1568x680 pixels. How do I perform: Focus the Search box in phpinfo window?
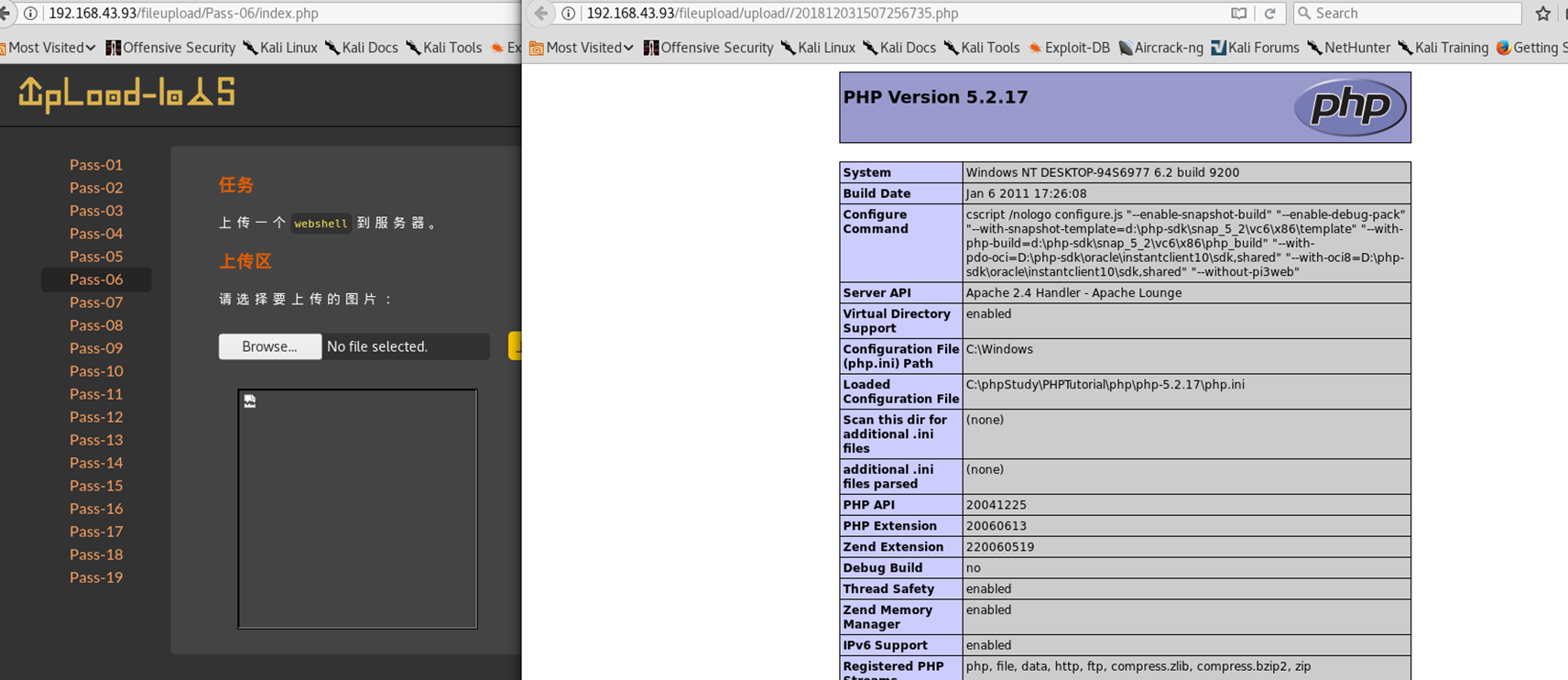1408,13
